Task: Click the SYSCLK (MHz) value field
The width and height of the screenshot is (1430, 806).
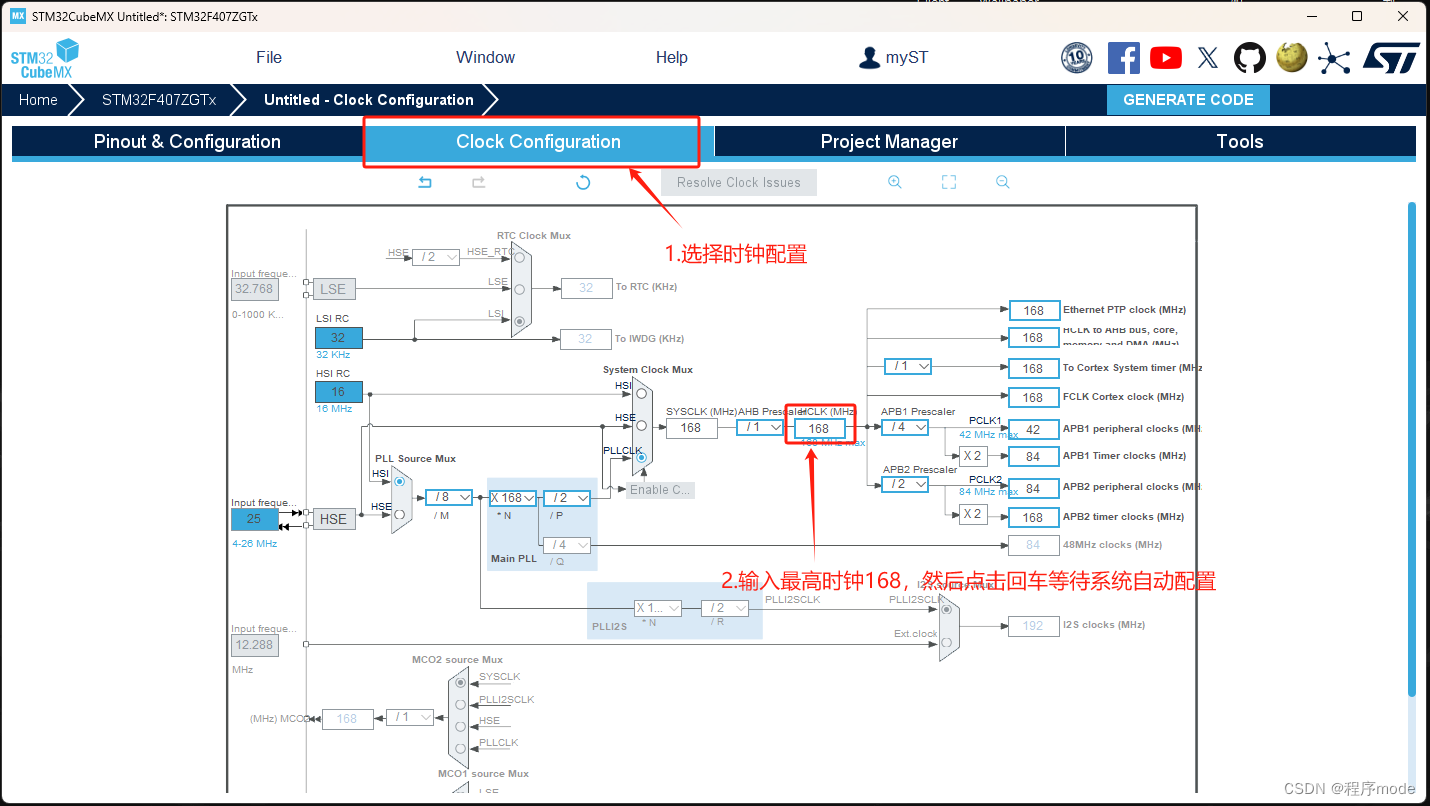Action: [691, 428]
